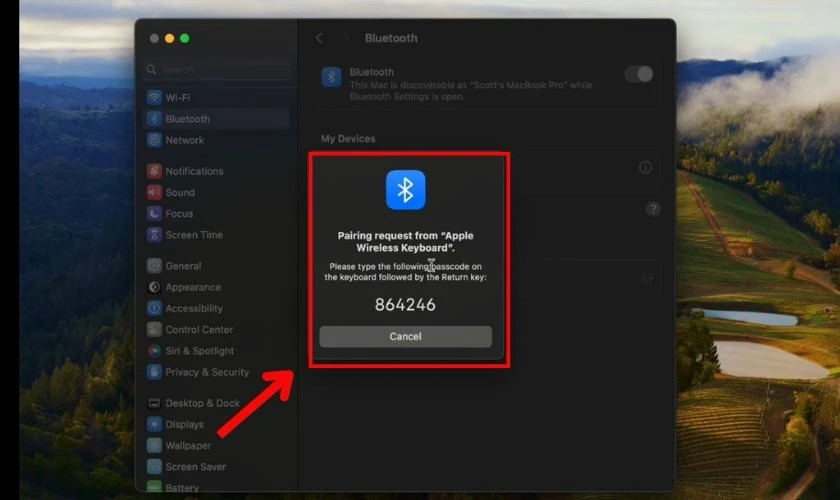Open the Control Center settings
The image size is (840, 500).
tap(198, 330)
